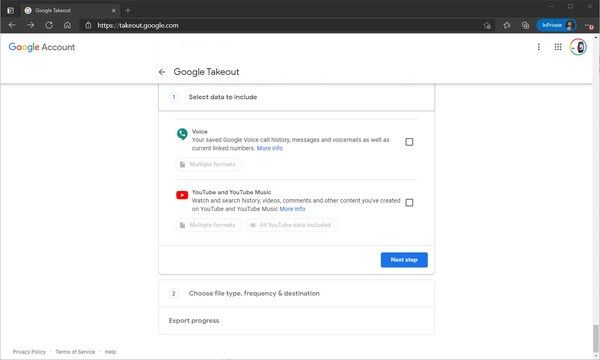
Task: Open More info link for Voice
Action: (269, 148)
